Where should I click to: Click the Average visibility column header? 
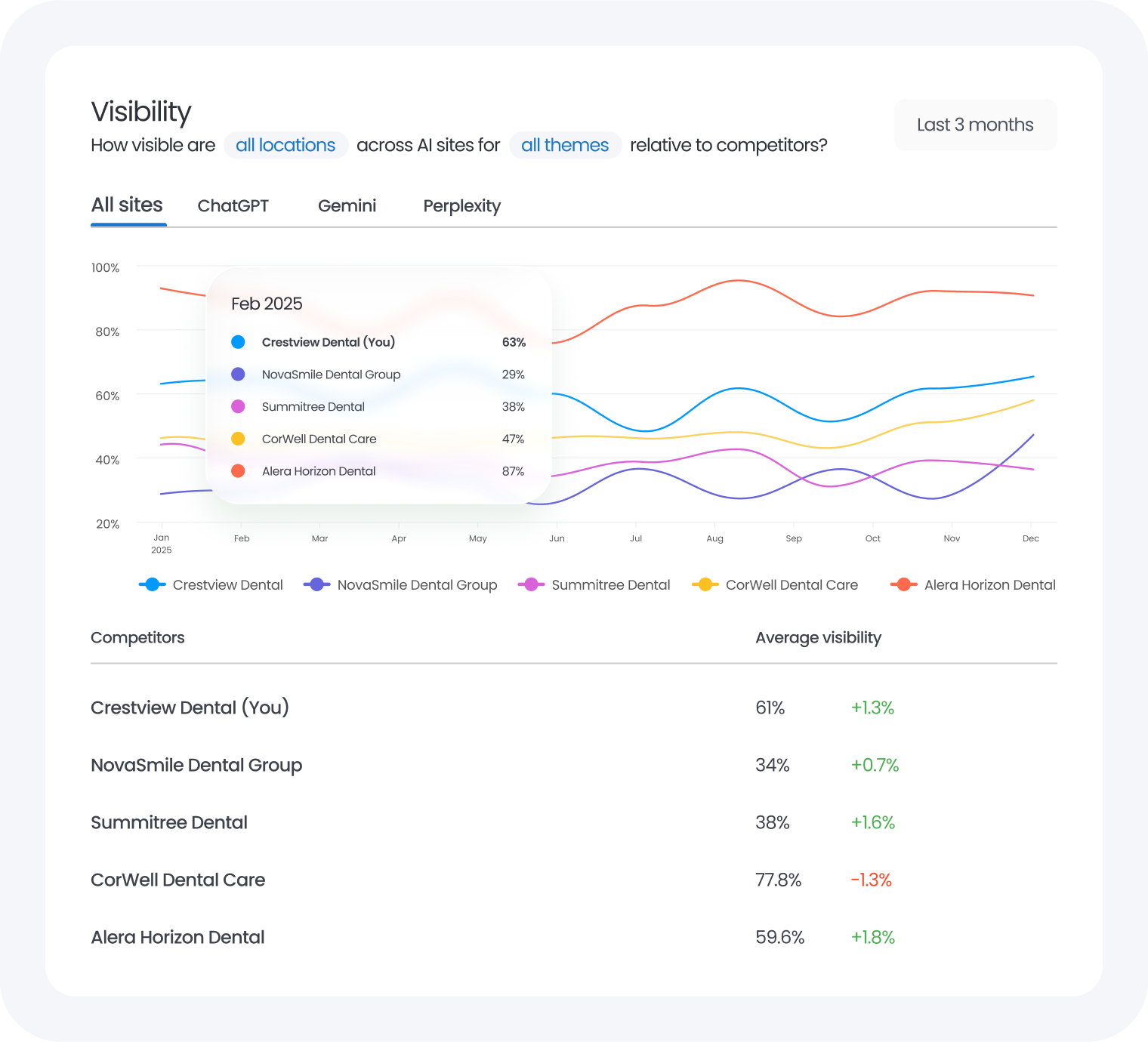click(818, 637)
